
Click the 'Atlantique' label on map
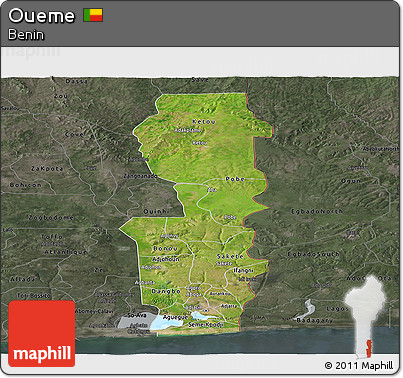click(66, 252)
